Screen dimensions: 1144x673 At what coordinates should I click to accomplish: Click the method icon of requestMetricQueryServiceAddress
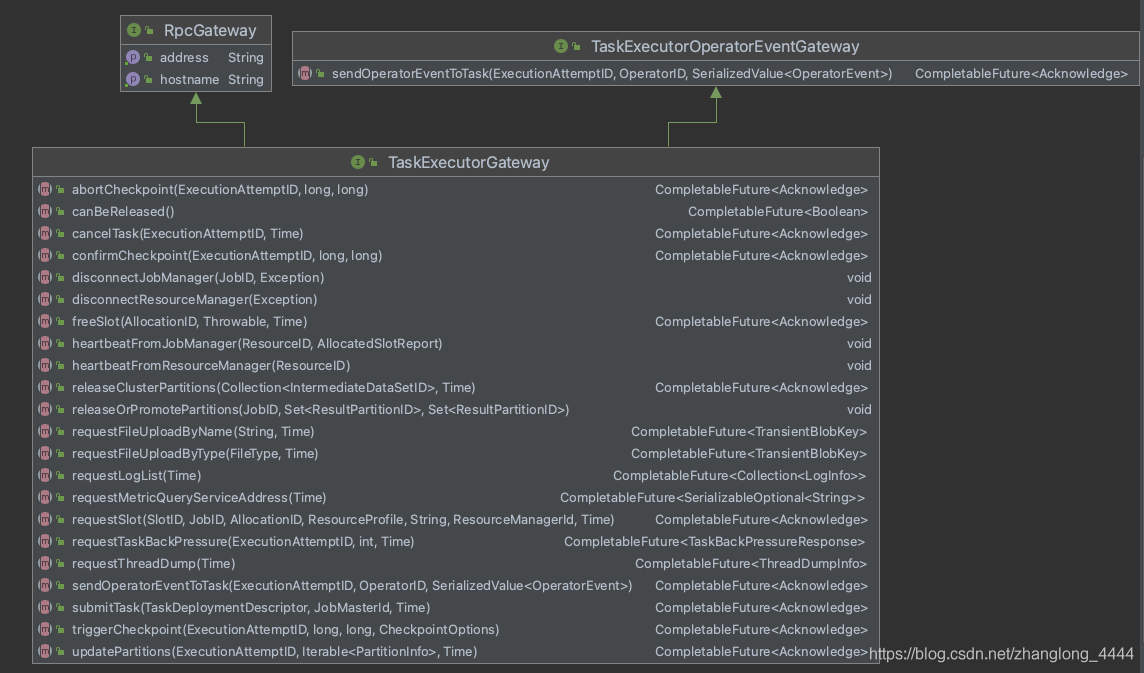pyautogui.click(x=45, y=497)
